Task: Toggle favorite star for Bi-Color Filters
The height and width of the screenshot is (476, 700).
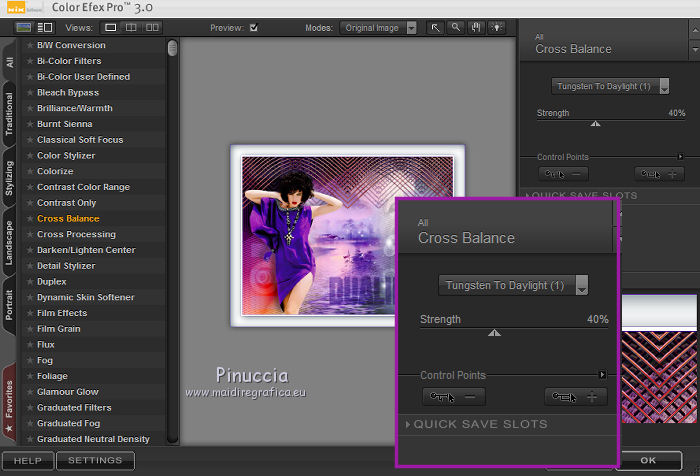Action: pyautogui.click(x=29, y=61)
